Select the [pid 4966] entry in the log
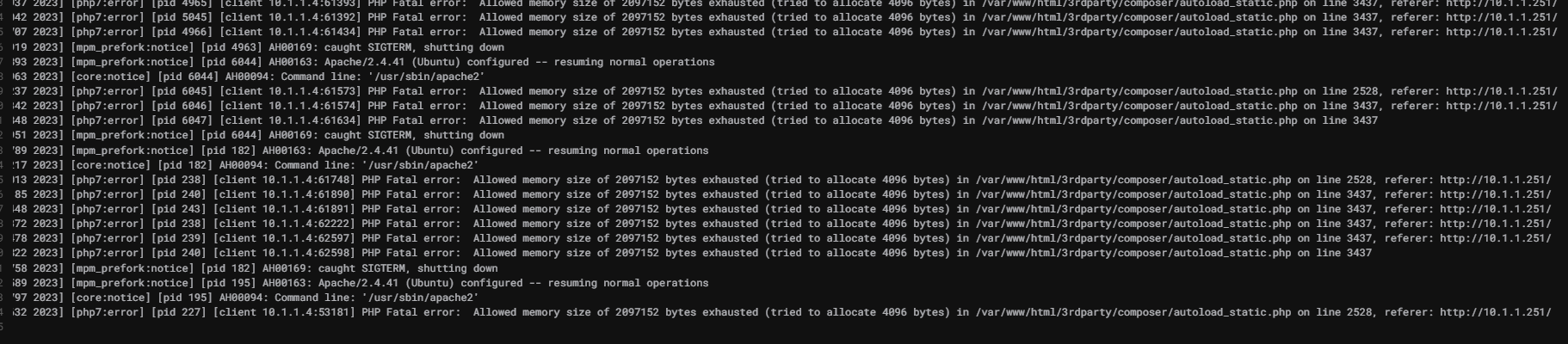Viewport: 1568px width, 344px height. pyautogui.click(x=182, y=32)
